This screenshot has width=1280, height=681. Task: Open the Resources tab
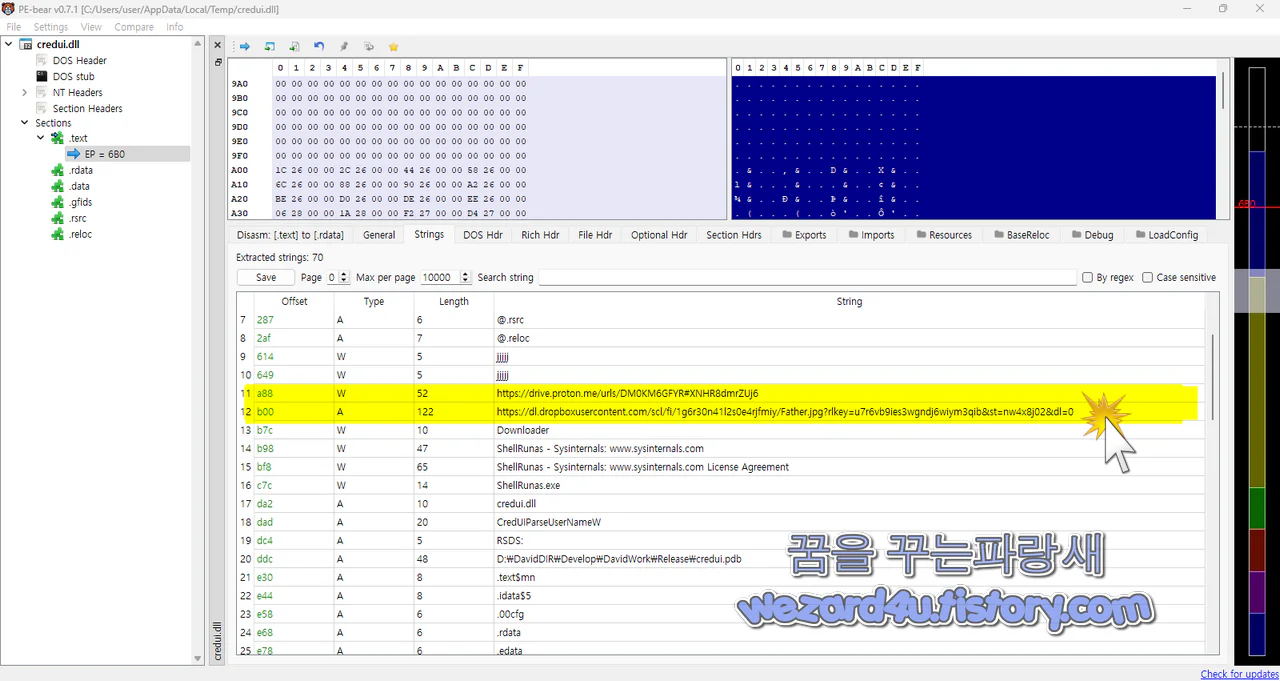(x=943, y=235)
